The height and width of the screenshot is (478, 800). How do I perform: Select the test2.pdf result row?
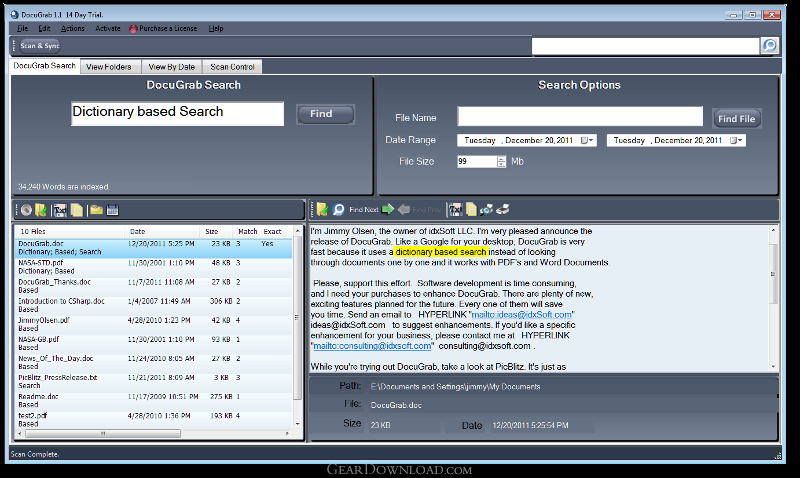pos(154,420)
